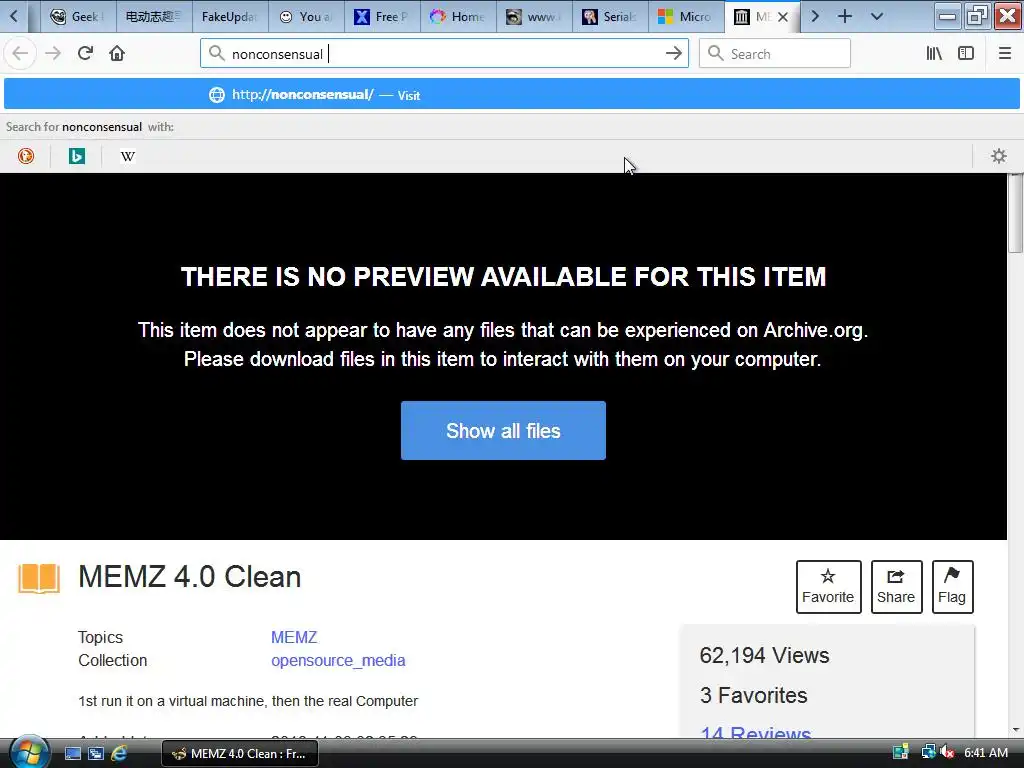Click the '62,194 Views' text
The image size is (1024, 768).
(x=764, y=655)
